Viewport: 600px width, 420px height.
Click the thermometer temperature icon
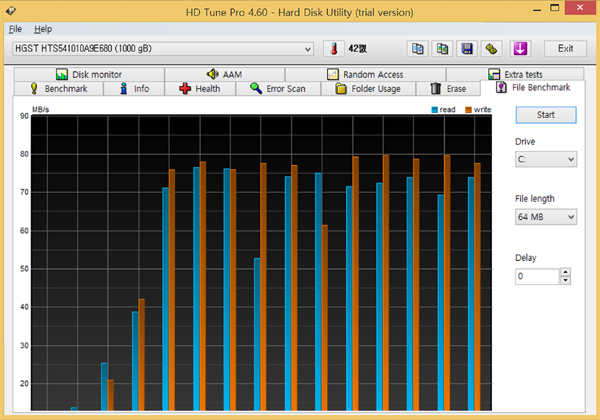point(334,49)
